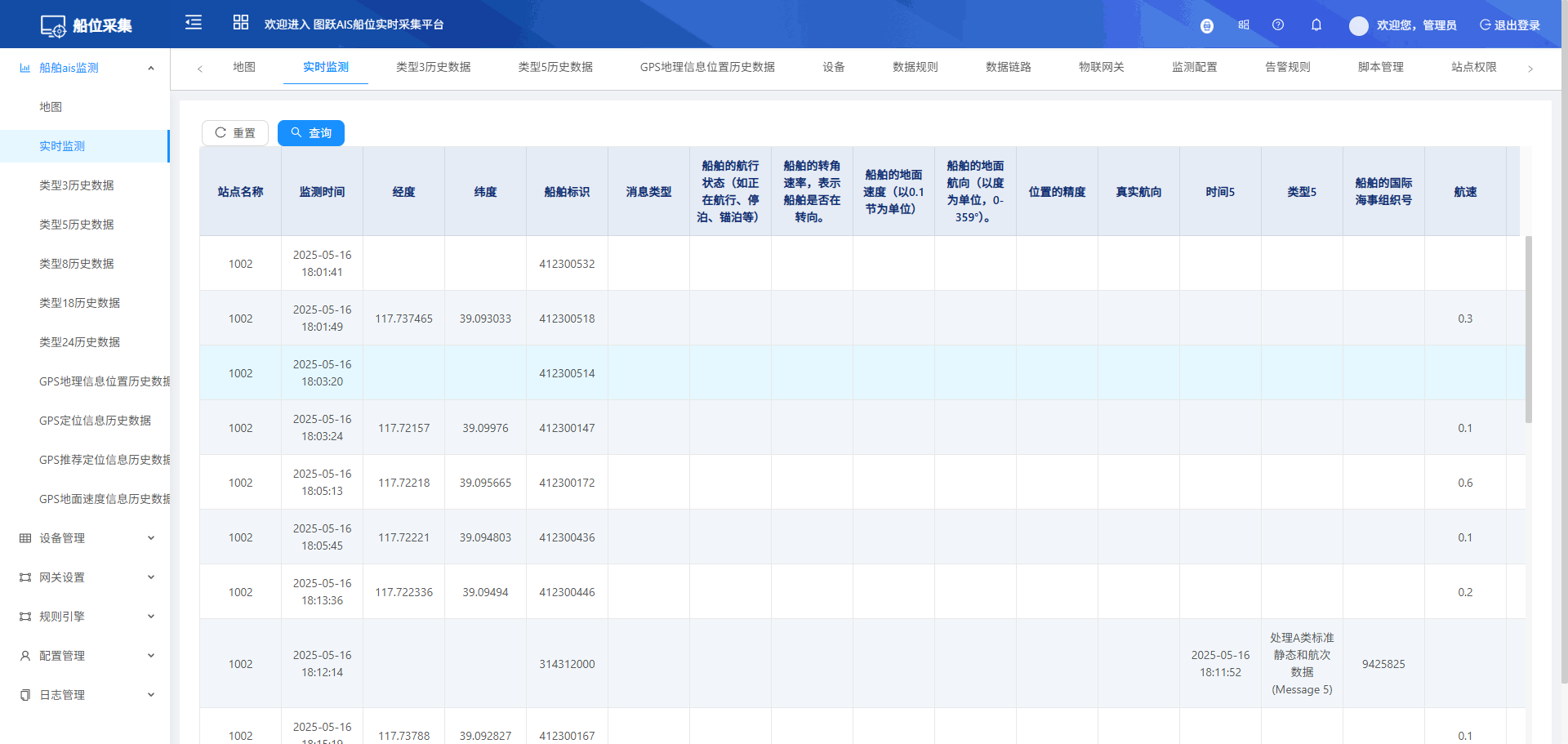The height and width of the screenshot is (744, 1568).
Task: Open the layout icon left of help
Action: [x=1243, y=25]
